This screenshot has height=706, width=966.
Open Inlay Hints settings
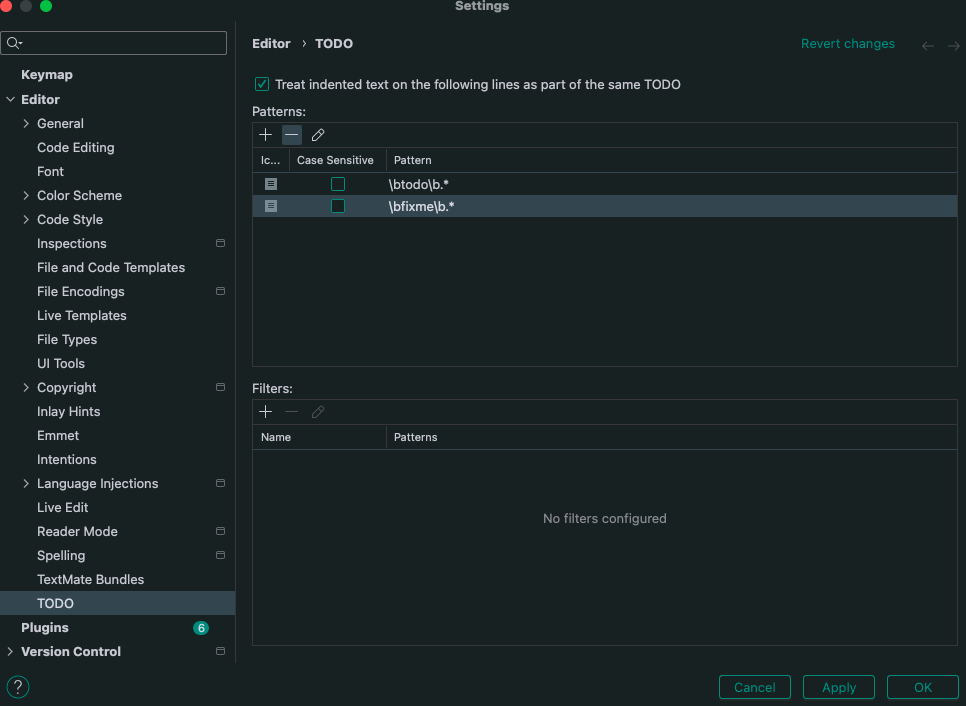click(68, 412)
